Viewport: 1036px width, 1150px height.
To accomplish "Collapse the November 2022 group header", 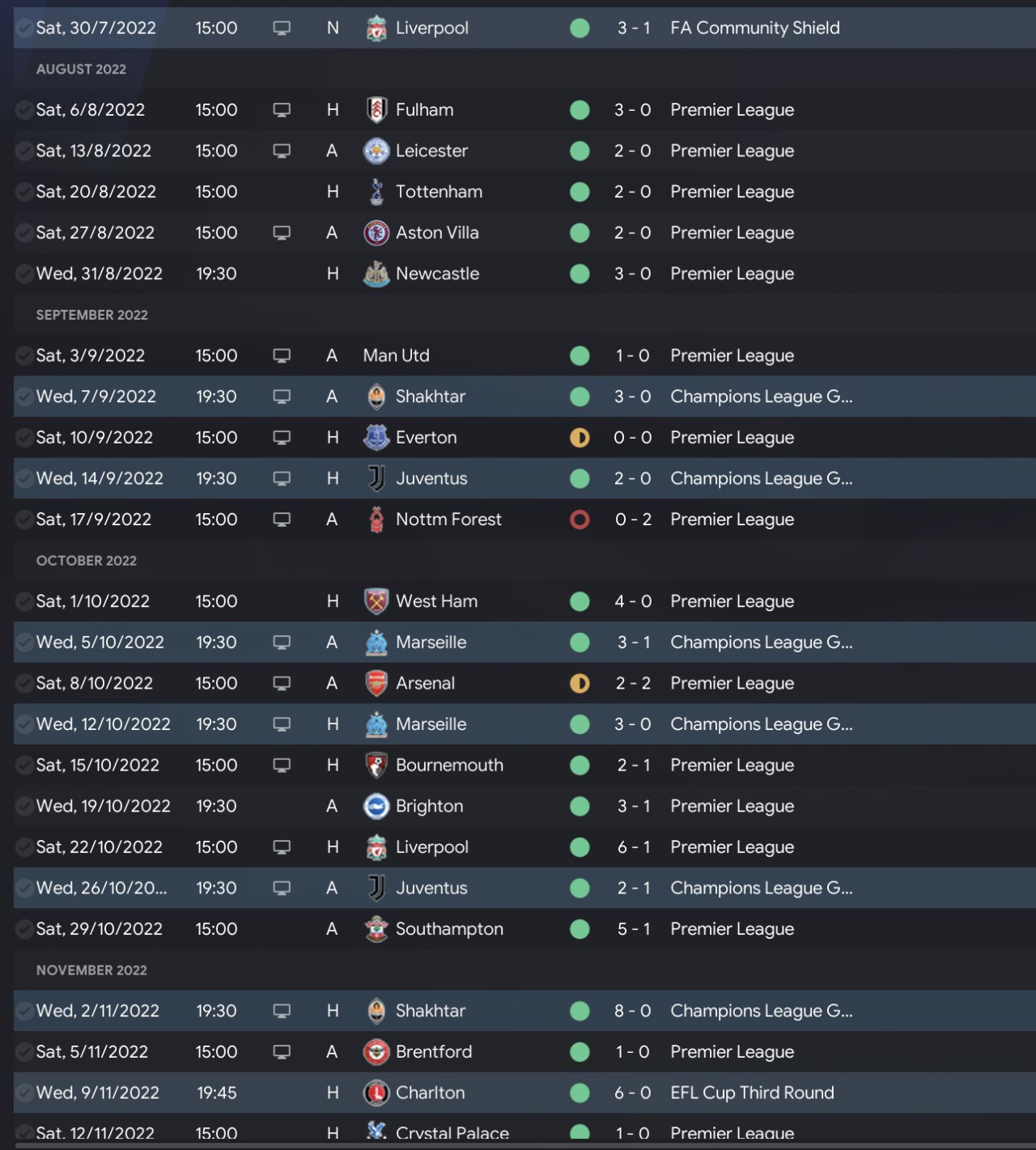I will tap(91, 970).
